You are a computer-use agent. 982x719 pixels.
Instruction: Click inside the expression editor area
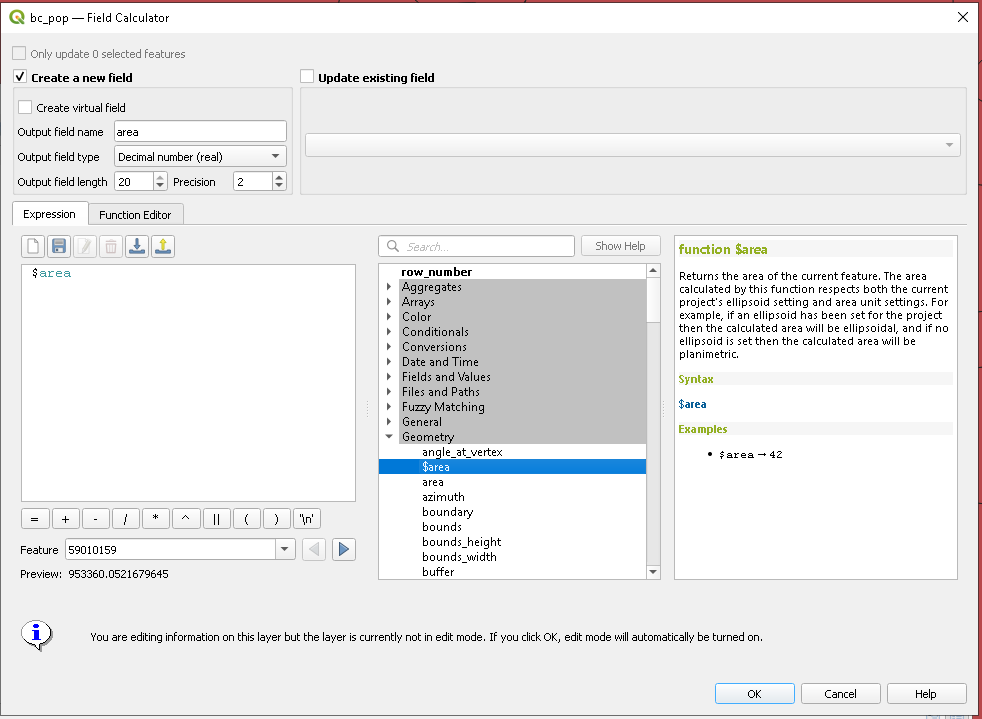pos(189,383)
